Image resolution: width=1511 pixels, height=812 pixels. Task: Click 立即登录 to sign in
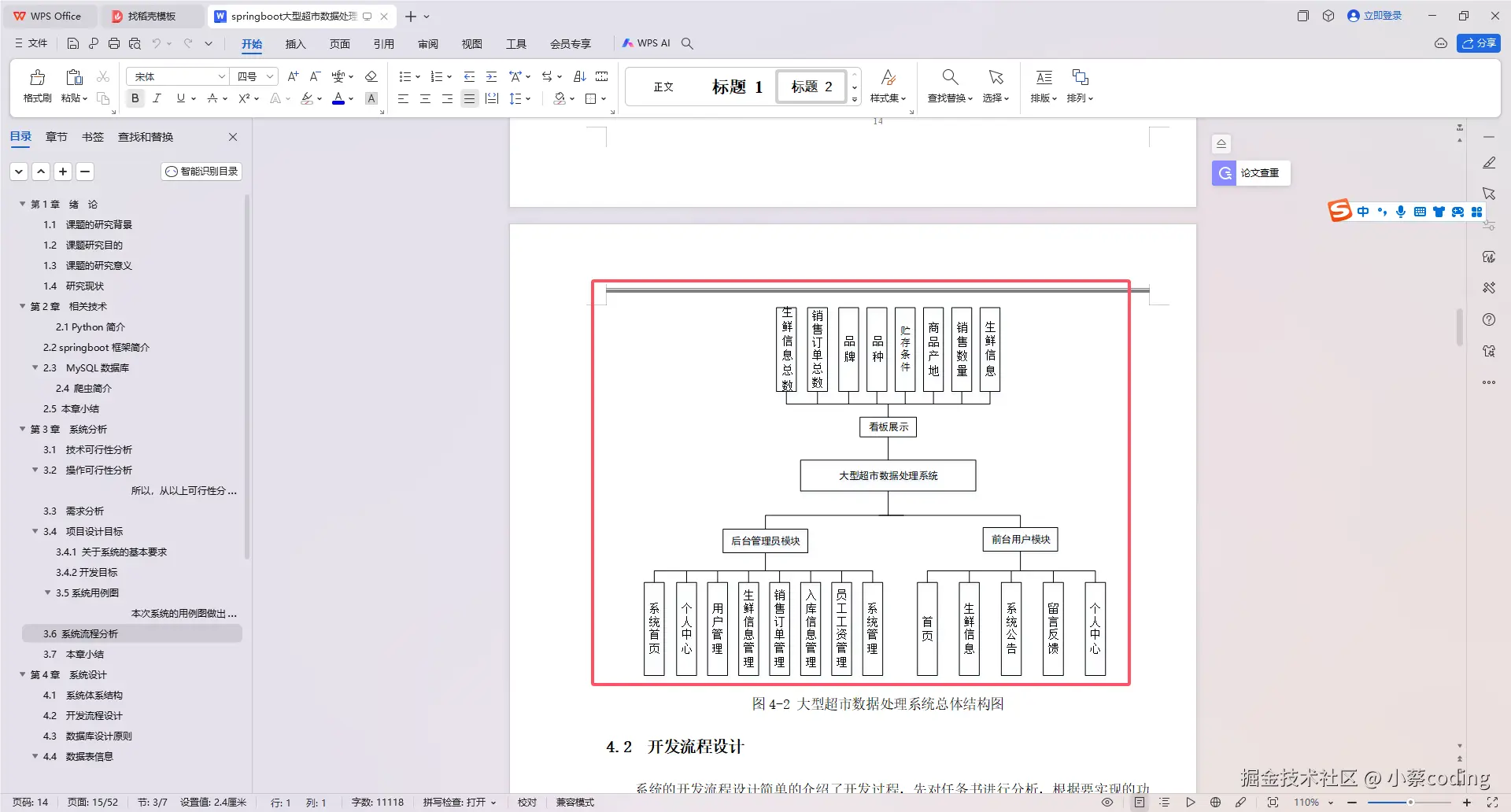click(1374, 16)
